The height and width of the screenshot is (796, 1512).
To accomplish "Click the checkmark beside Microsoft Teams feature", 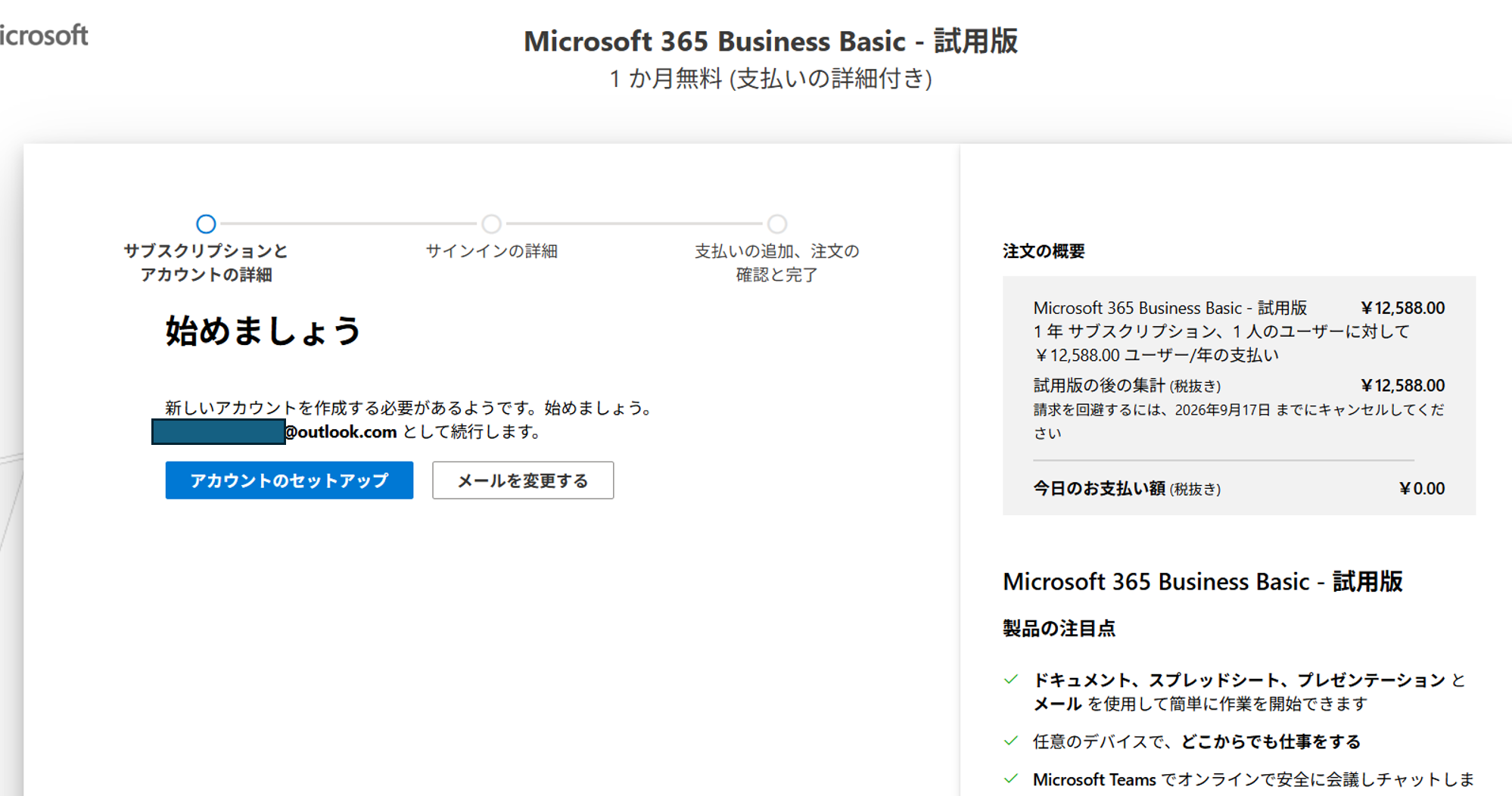I will (x=1011, y=779).
